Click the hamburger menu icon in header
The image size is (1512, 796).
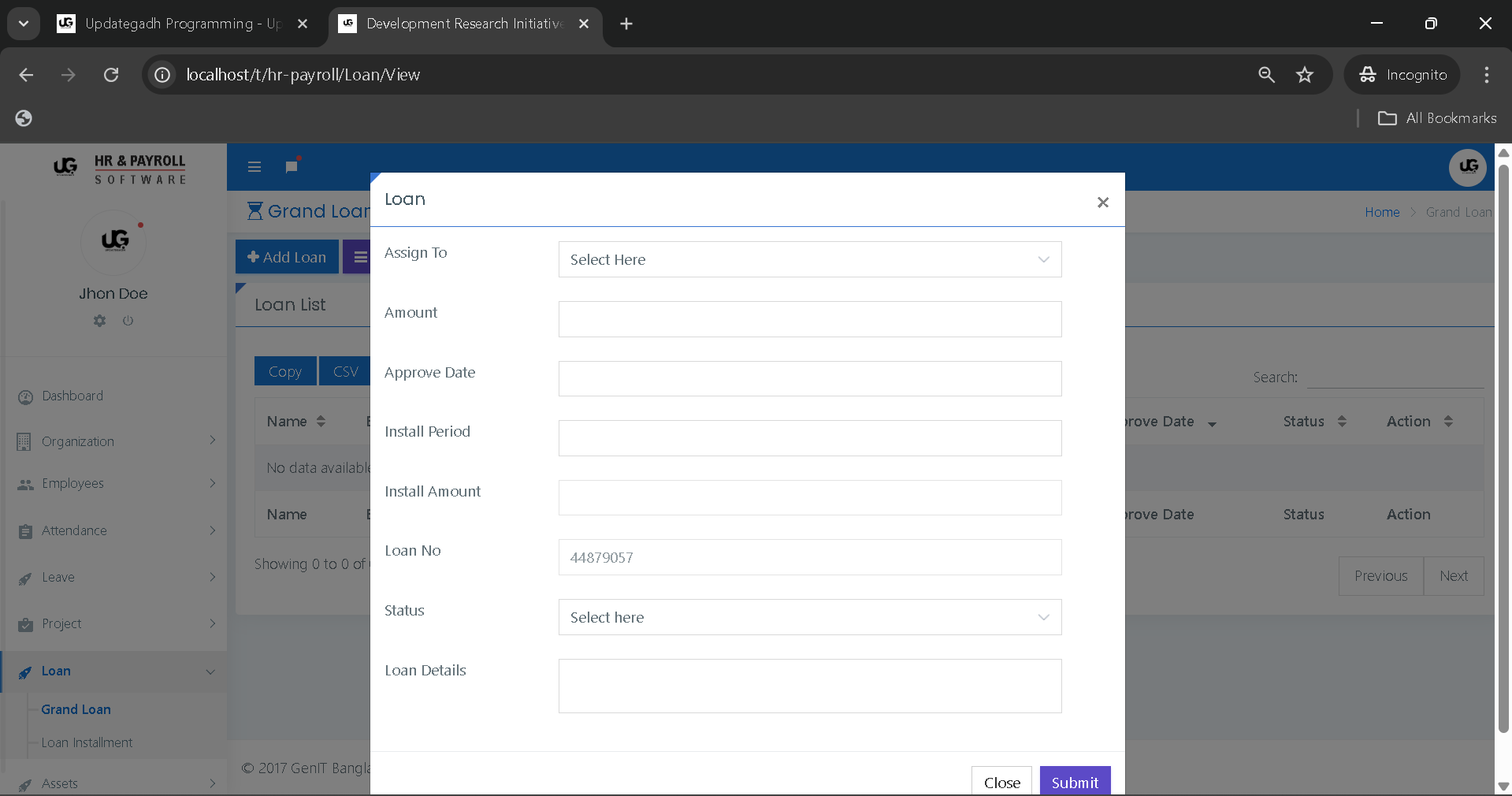pos(254,167)
